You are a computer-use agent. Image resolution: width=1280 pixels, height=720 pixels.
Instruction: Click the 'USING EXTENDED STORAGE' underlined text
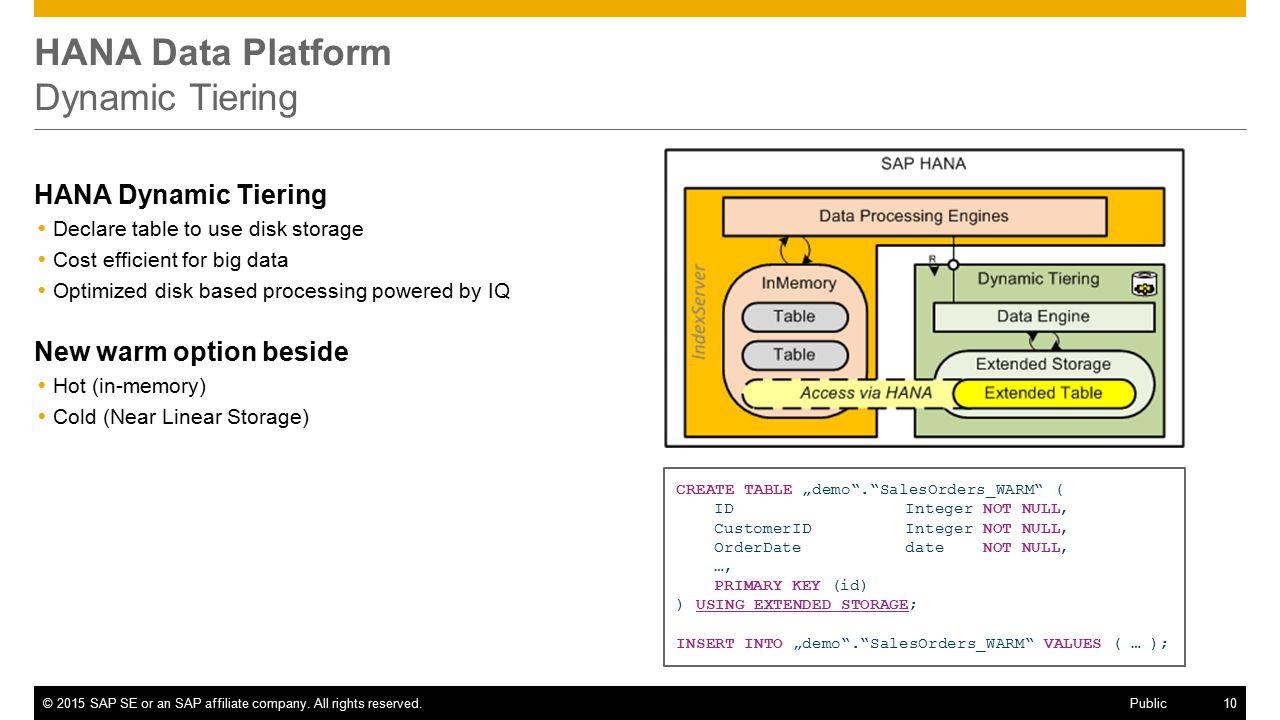coord(802,605)
